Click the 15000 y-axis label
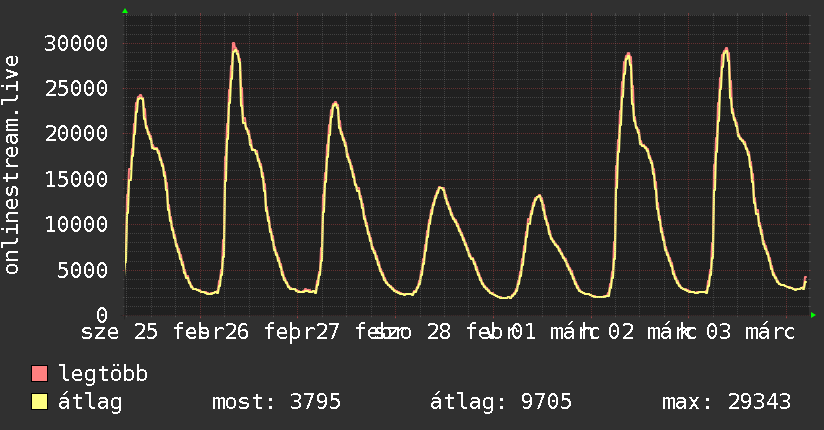This screenshot has width=824, height=430. 76,179
